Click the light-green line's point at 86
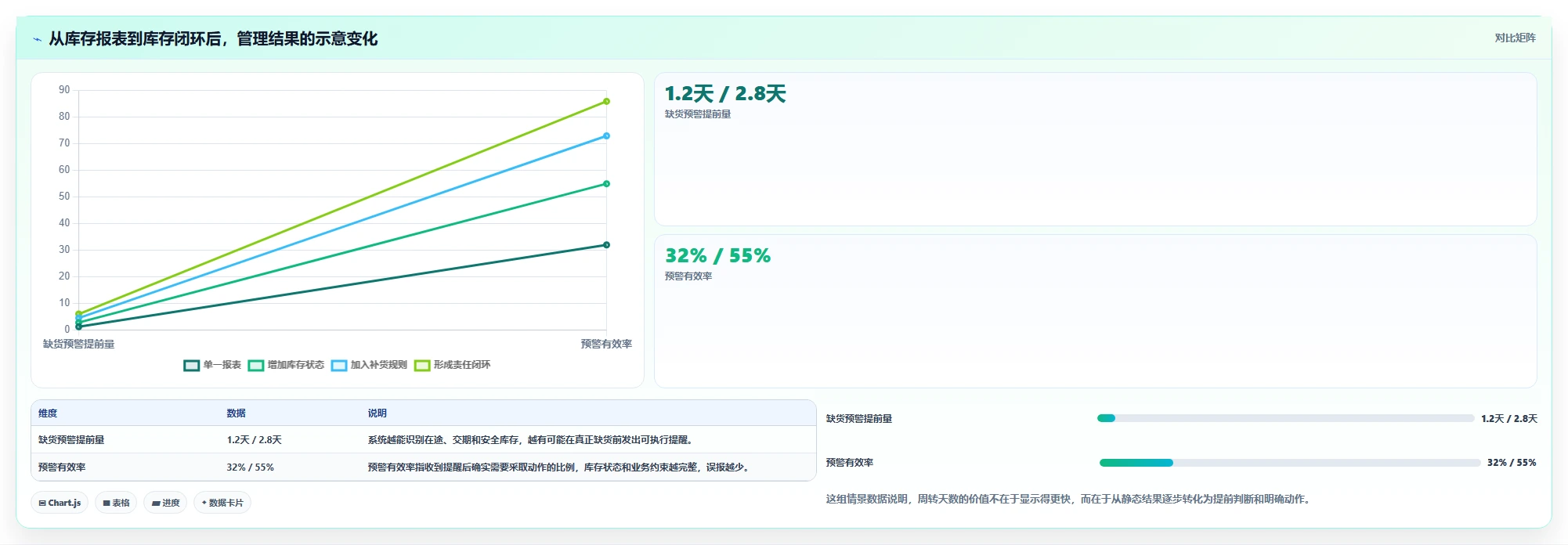The image size is (1568, 545). click(x=606, y=101)
